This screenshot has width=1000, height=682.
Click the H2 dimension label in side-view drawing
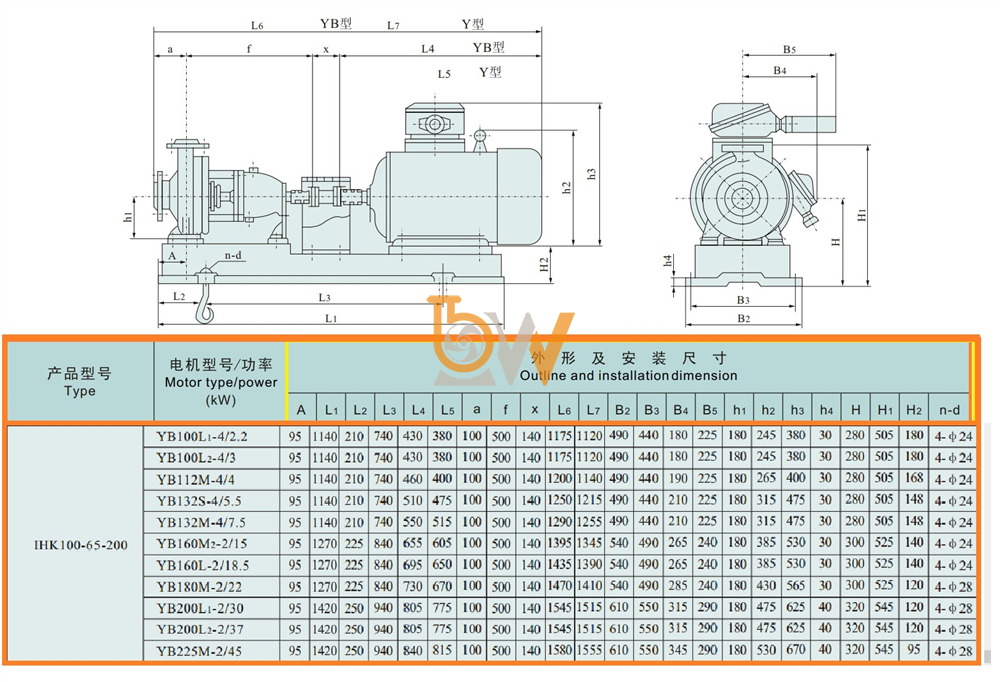pyautogui.click(x=544, y=265)
